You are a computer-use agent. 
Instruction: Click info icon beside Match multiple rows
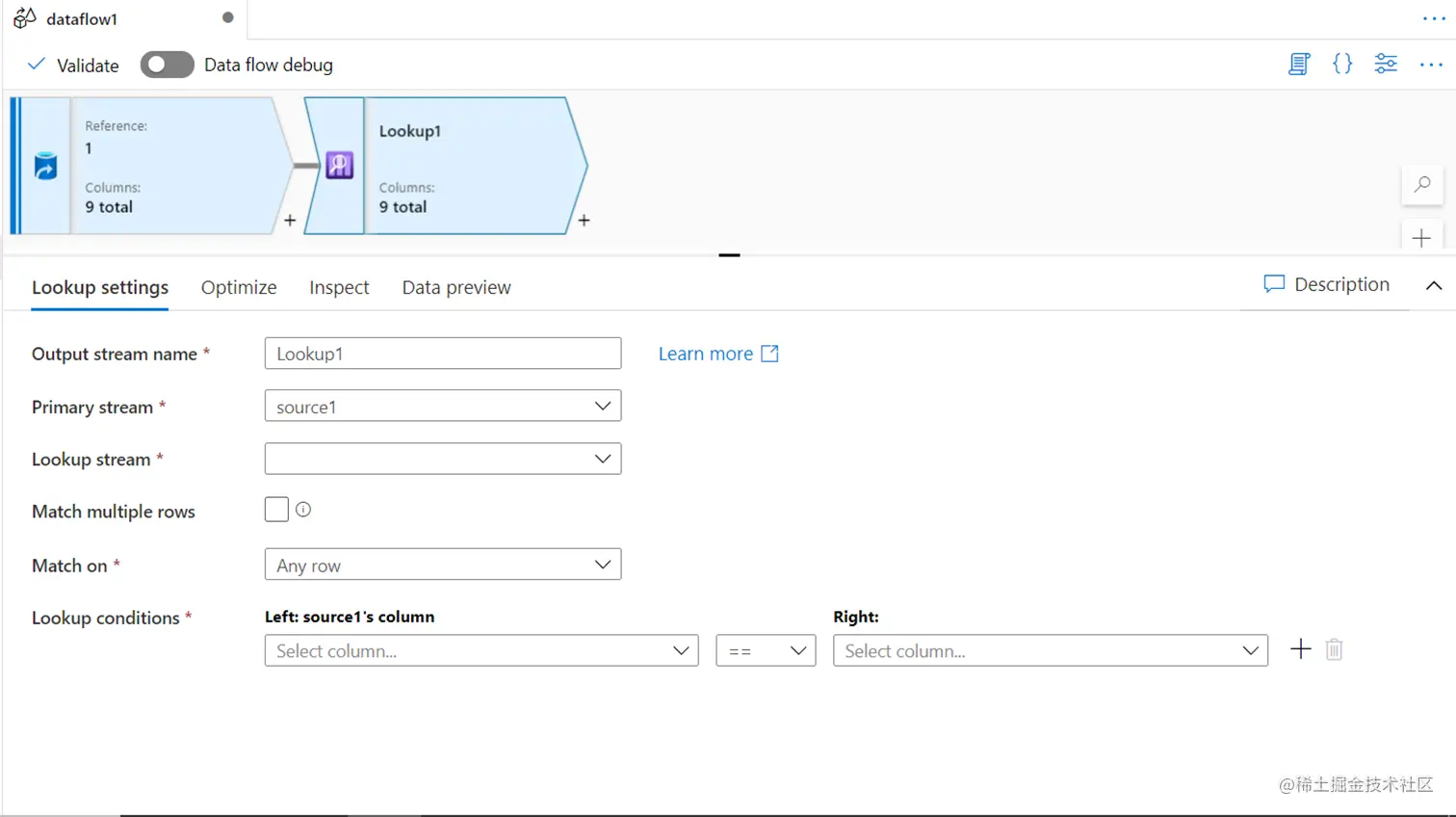pos(303,510)
